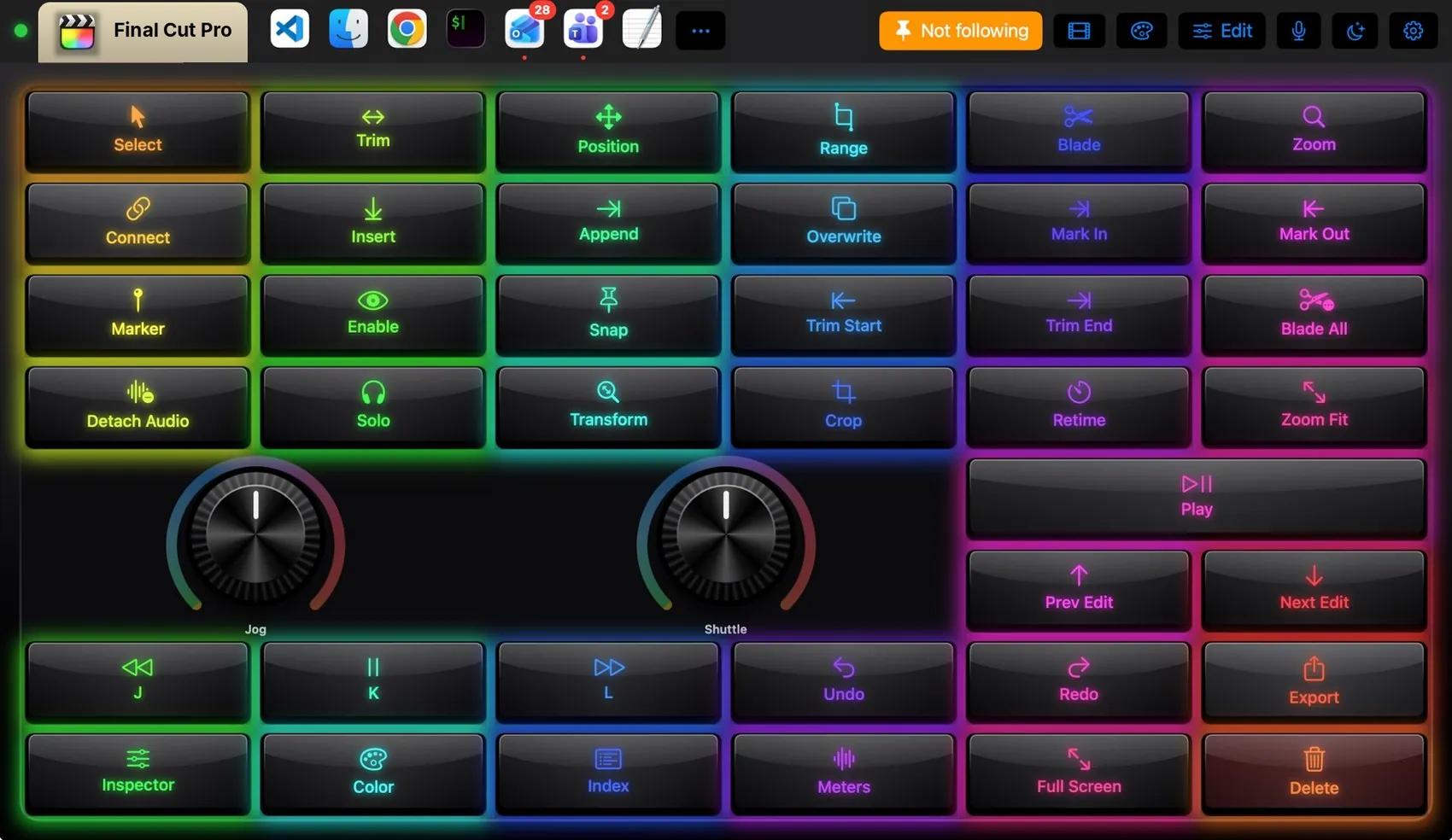Toggle the microphone button in top bar
This screenshot has height=840, width=1452.
coord(1298,31)
